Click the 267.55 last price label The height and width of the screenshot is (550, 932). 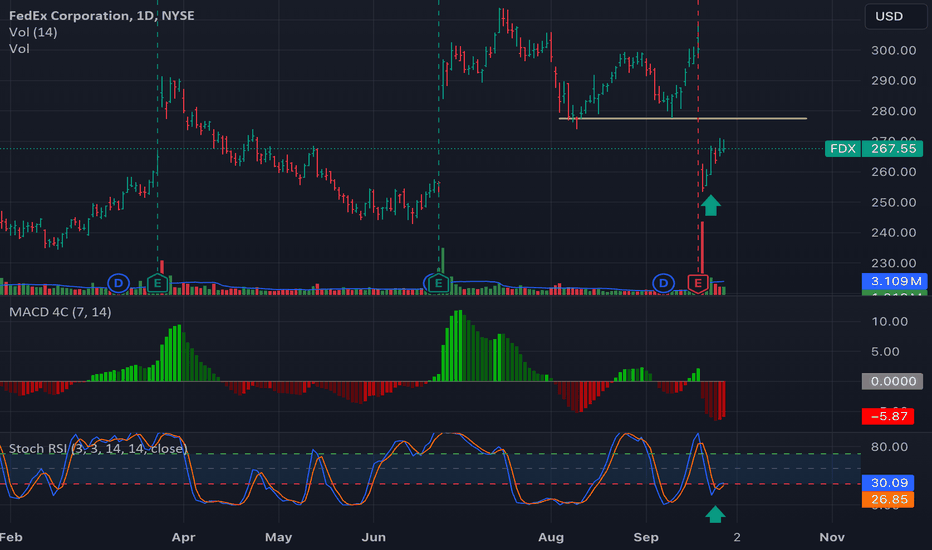[x=893, y=149]
